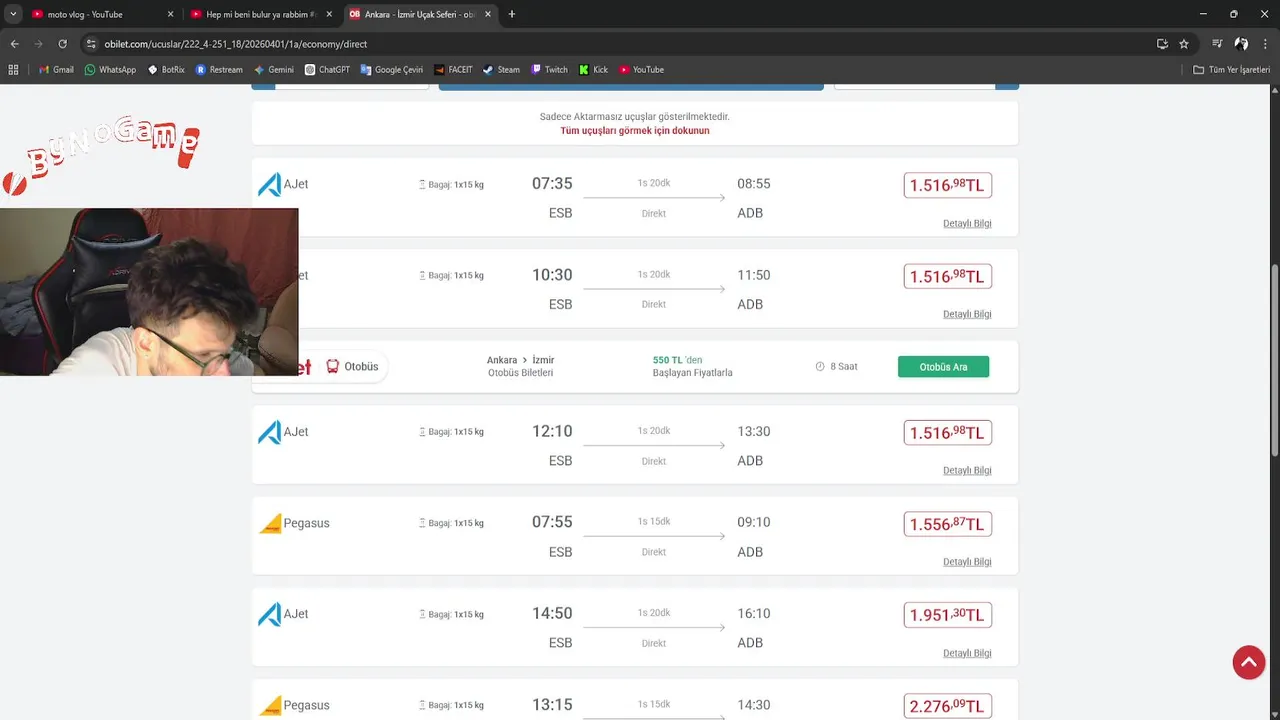Image resolution: width=1280 pixels, height=720 pixels.
Task: Select the 1.951,30 TL AJet price
Action: pos(947,615)
